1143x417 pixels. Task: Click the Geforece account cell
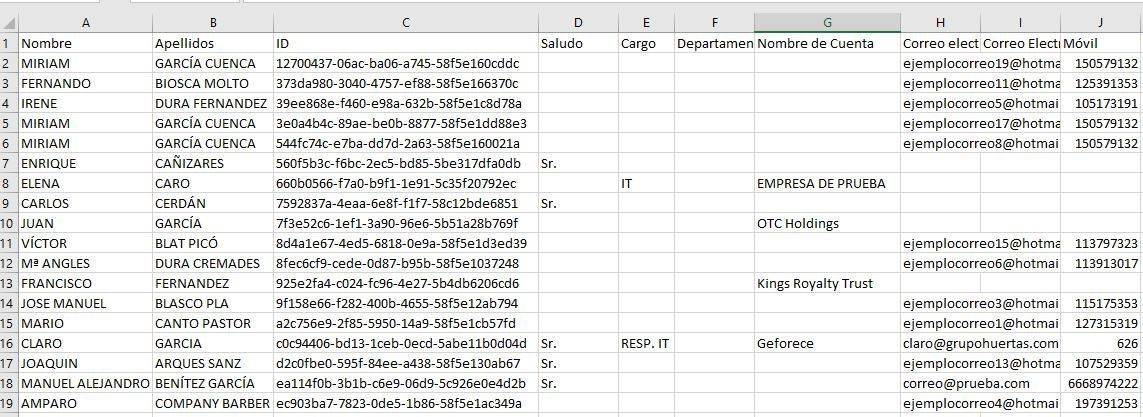[x=827, y=343]
